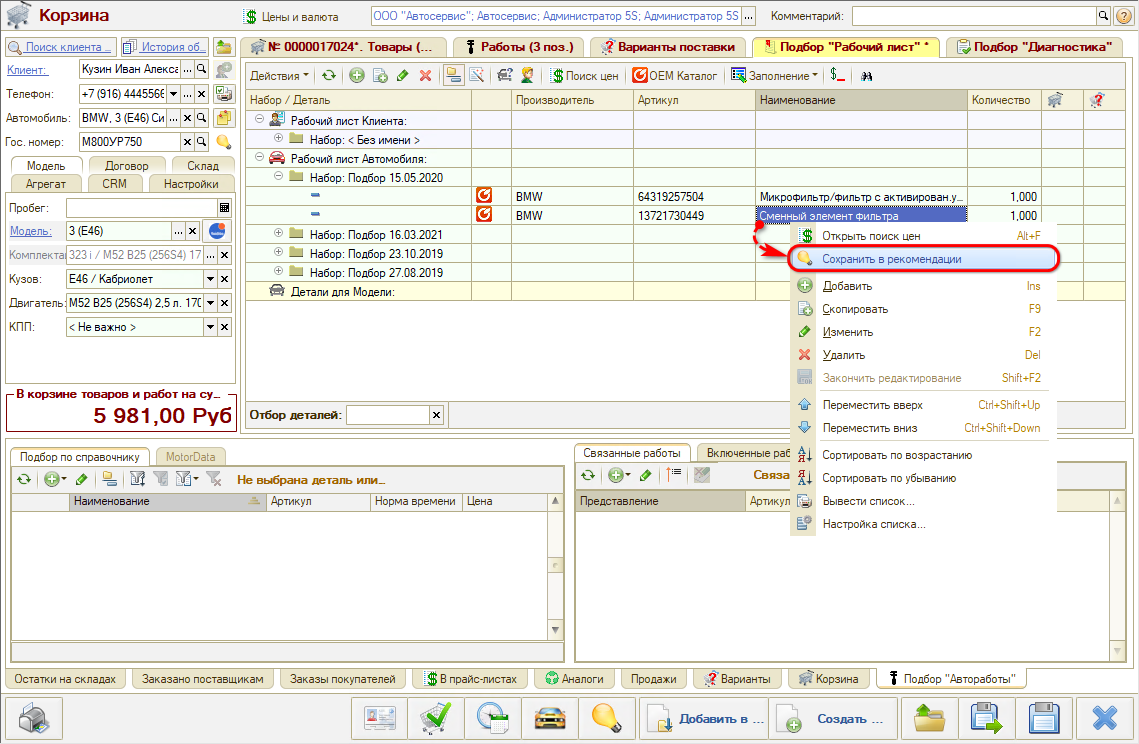Collapse the Набор: Подбор 15.05.2020 node

tap(278, 176)
